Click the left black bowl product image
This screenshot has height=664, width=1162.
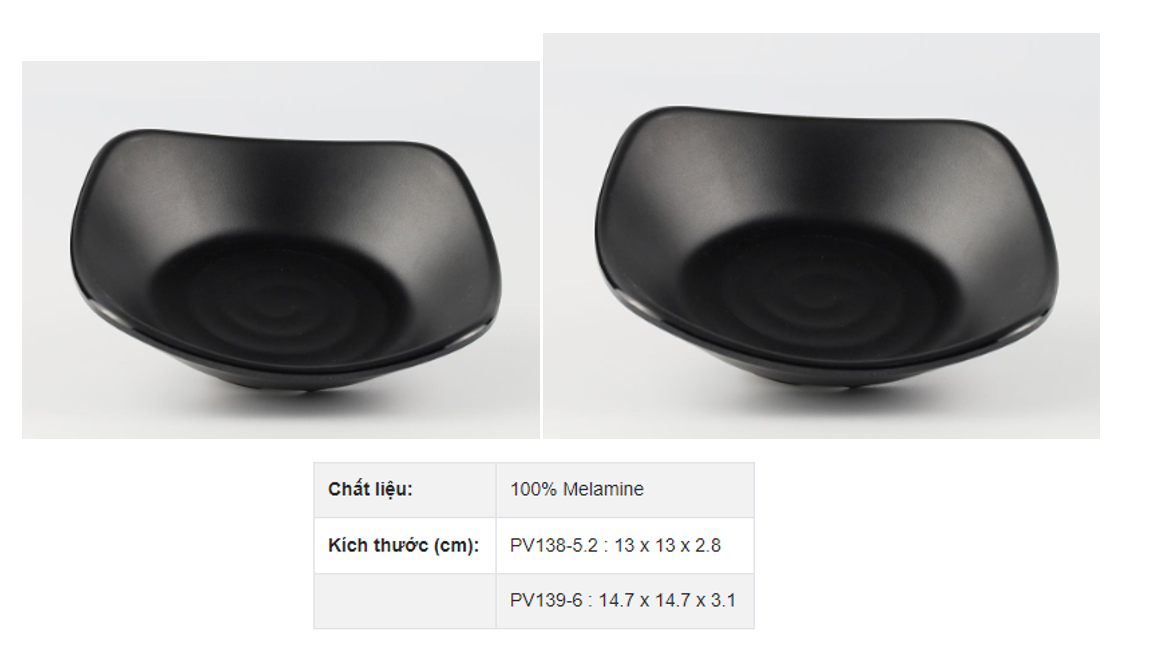(x=281, y=250)
